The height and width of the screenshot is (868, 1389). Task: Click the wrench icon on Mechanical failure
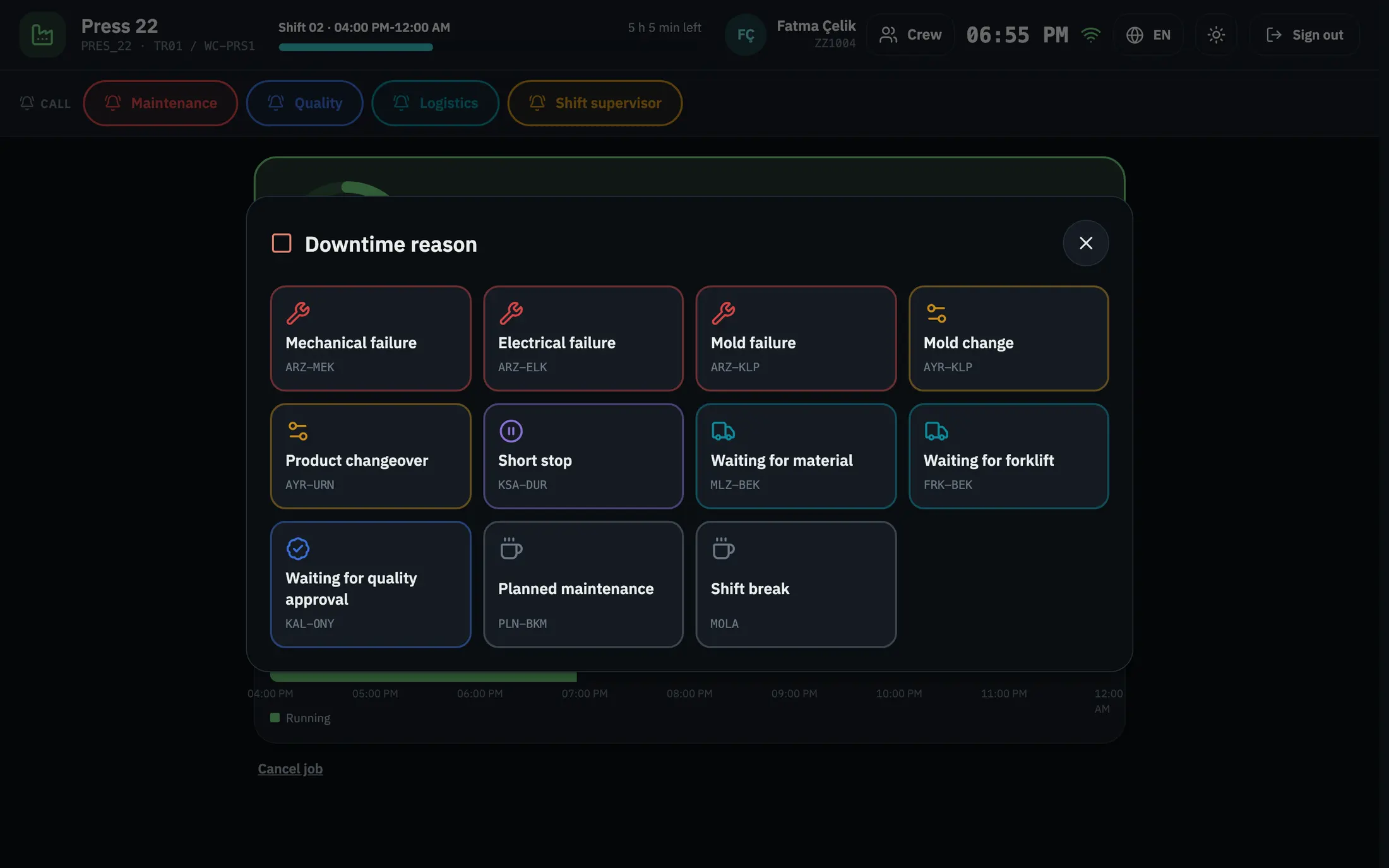(298, 313)
